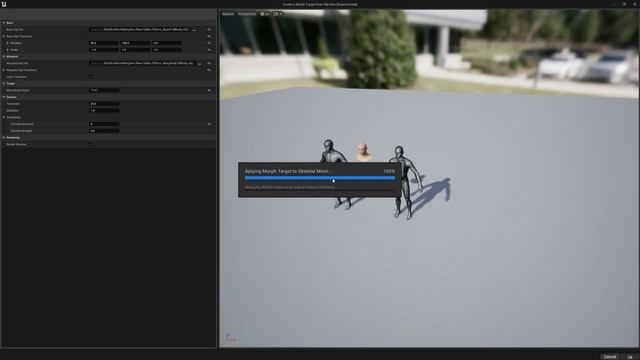Toggle the Lock Transform checkbox
Viewport: 640px width, 360px height.
91,76
